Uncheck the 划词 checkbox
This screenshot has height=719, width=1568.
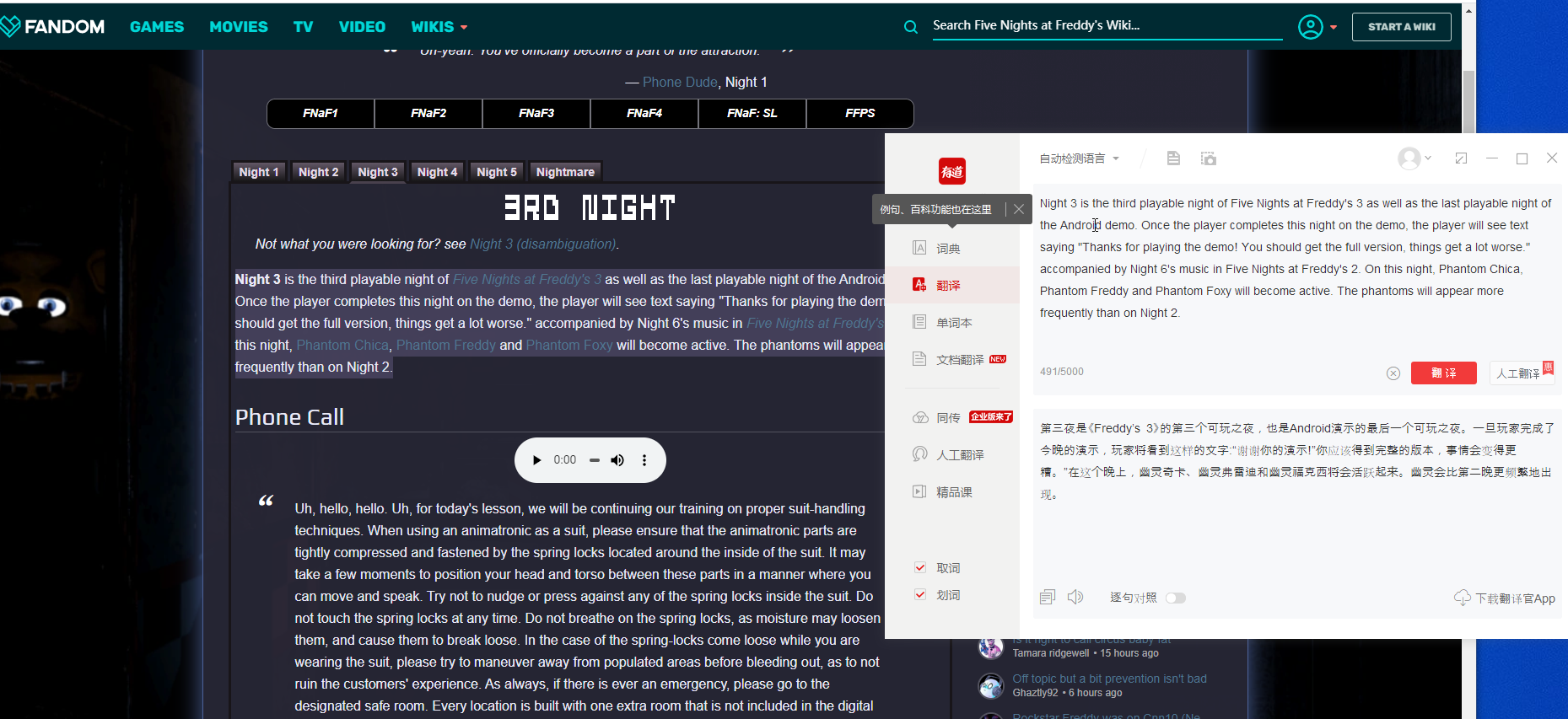[920, 594]
